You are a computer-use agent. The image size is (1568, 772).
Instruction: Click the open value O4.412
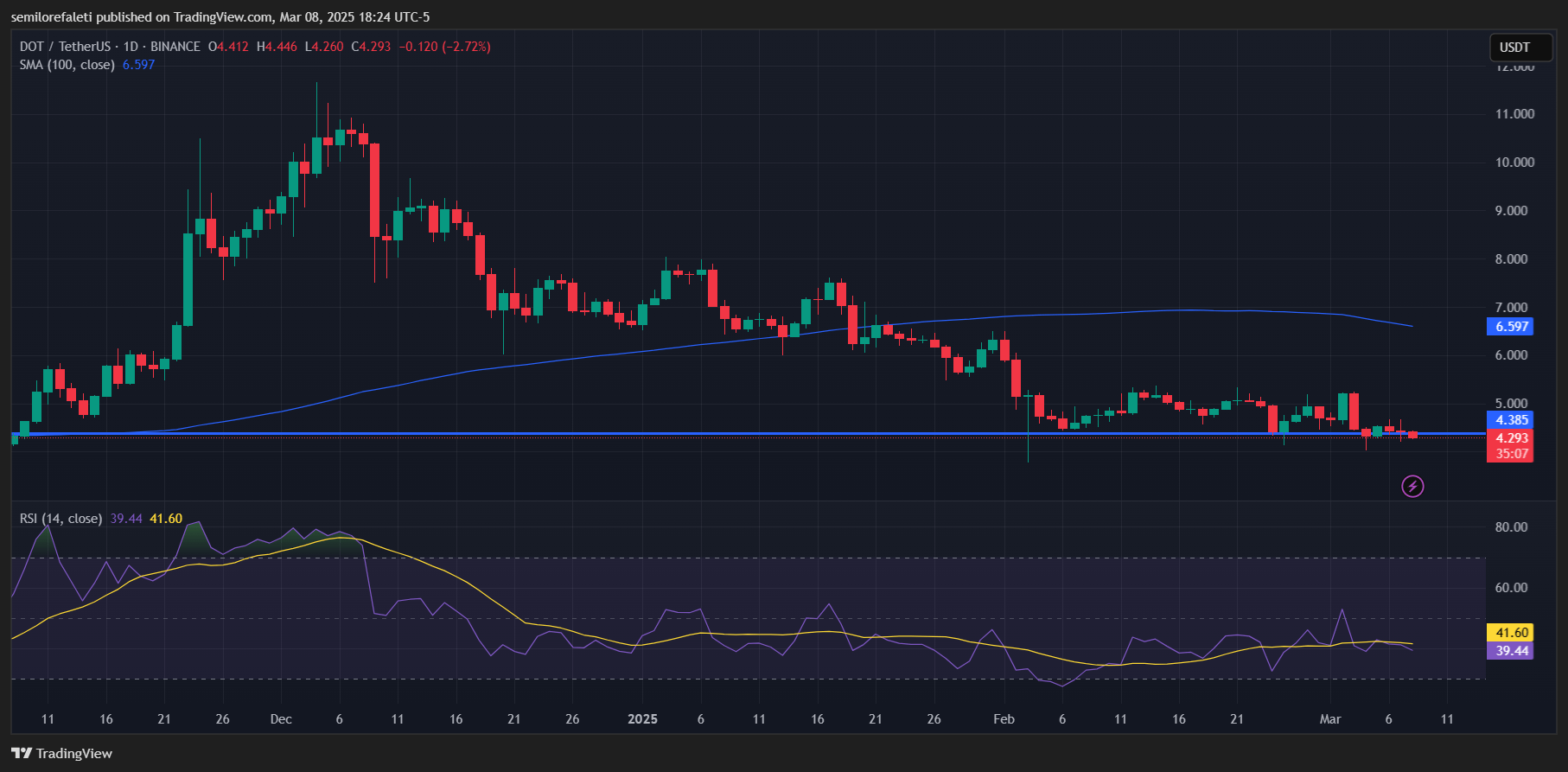pos(228,47)
